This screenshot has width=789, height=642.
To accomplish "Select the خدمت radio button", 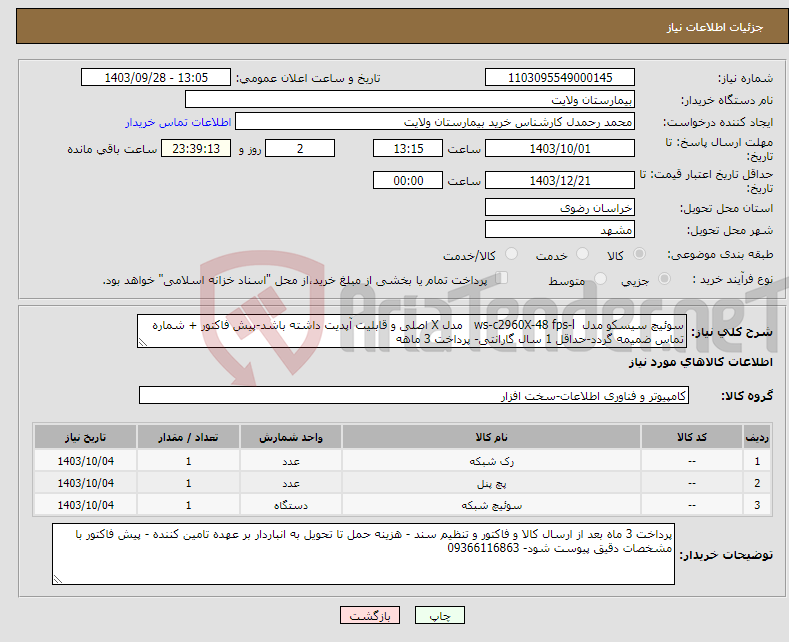I will [582, 254].
